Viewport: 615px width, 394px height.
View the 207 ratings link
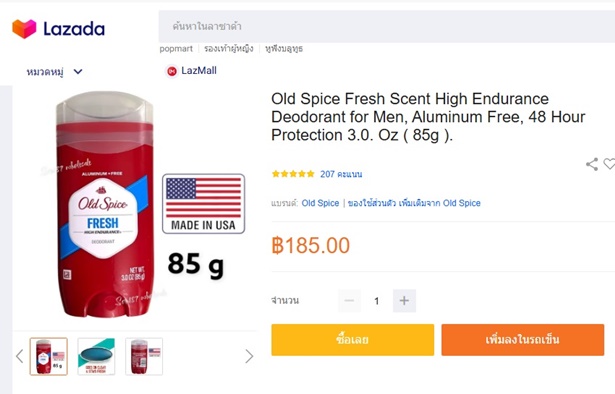[x=341, y=174]
